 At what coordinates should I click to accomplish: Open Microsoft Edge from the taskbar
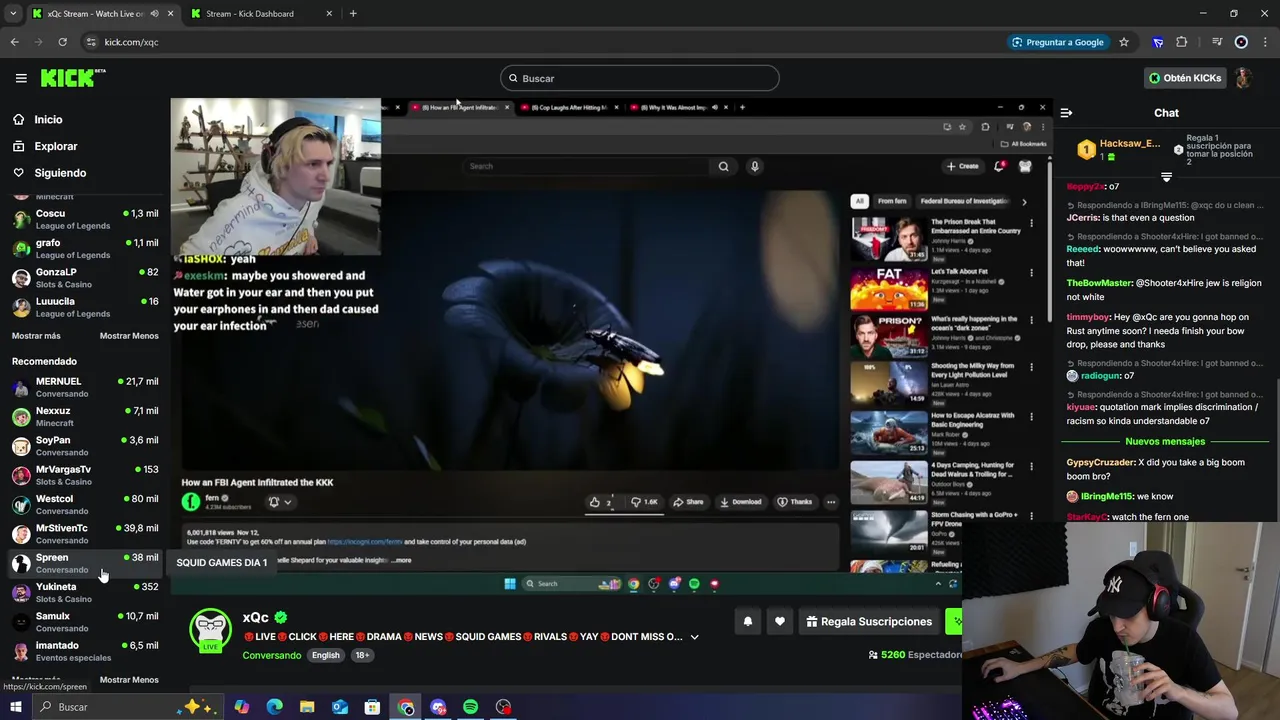click(274, 707)
